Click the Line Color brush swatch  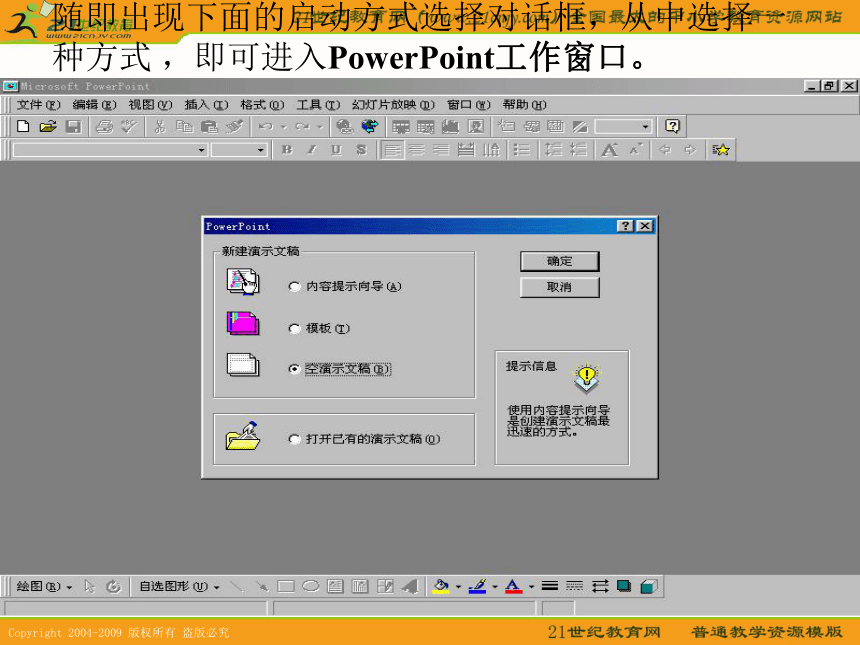[x=477, y=586]
